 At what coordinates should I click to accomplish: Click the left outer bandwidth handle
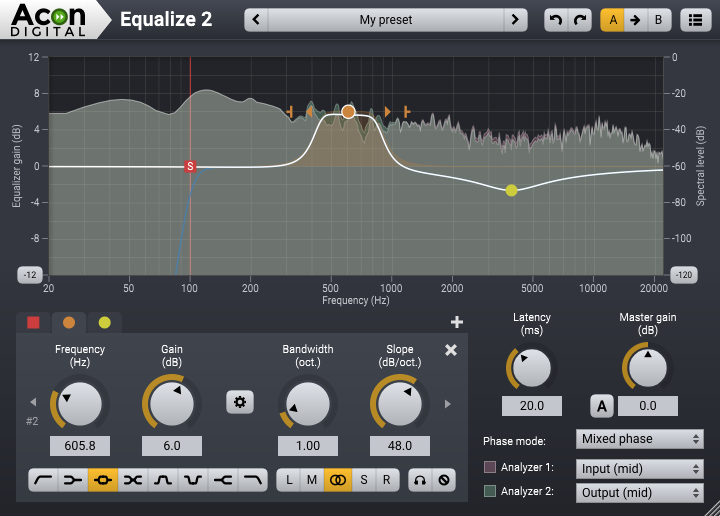pos(290,112)
